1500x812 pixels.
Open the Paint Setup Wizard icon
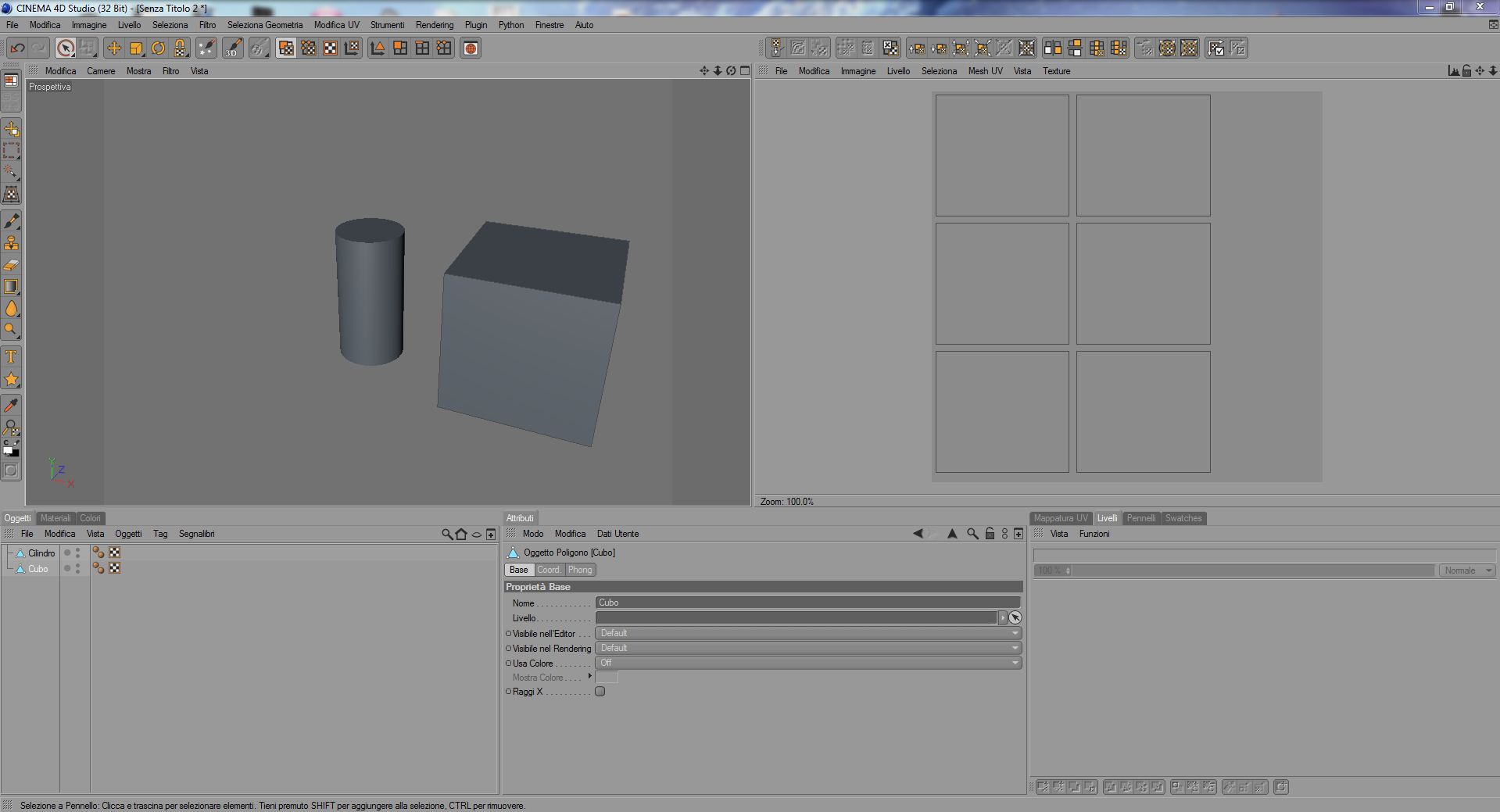click(x=206, y=48)
